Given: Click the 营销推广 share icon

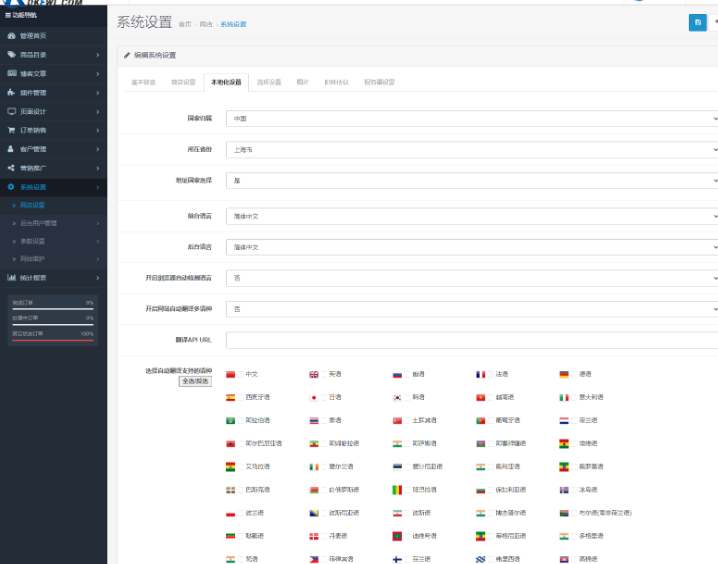Looking at the screenshot, I should point(11,168).
